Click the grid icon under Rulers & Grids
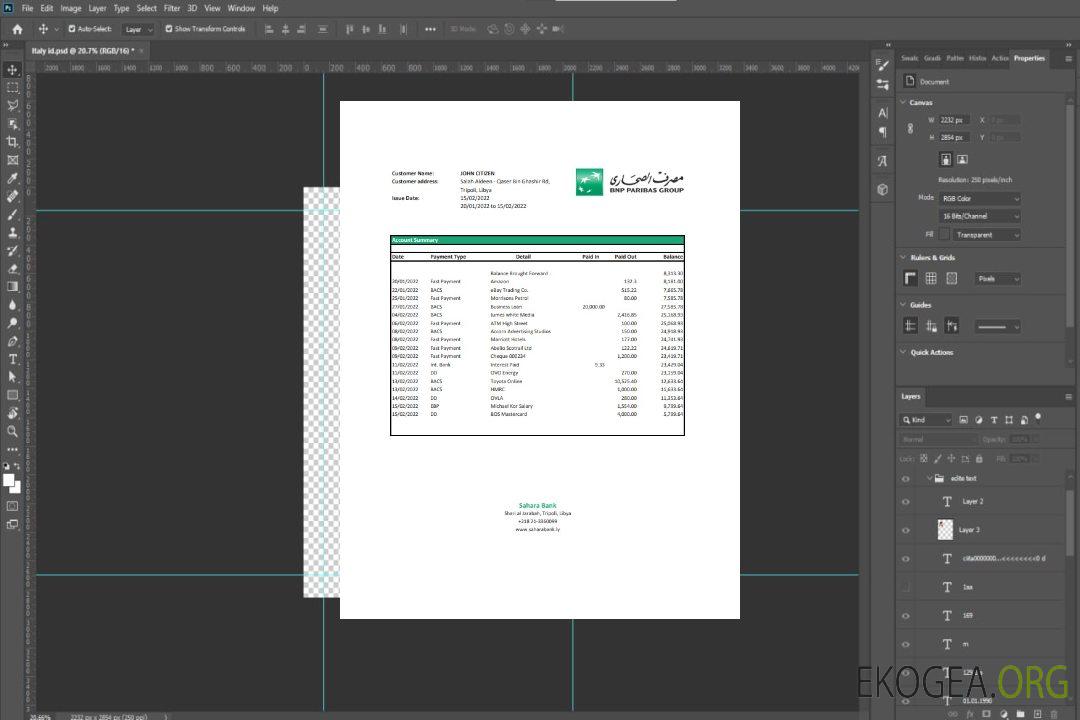This screenshot has height=720, width=1080. [931, 279]
